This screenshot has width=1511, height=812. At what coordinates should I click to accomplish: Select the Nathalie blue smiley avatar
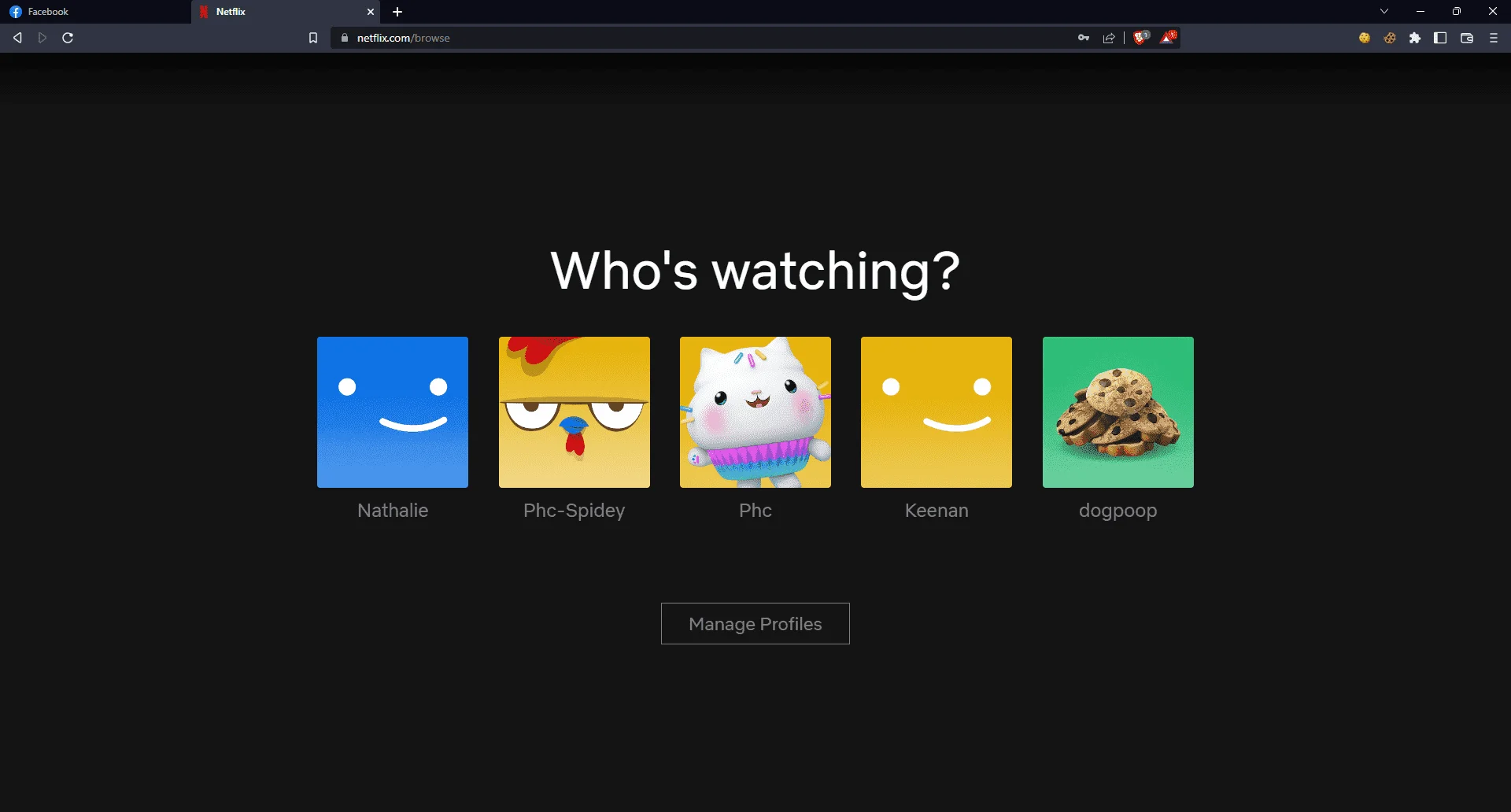(x=393, y=412)
